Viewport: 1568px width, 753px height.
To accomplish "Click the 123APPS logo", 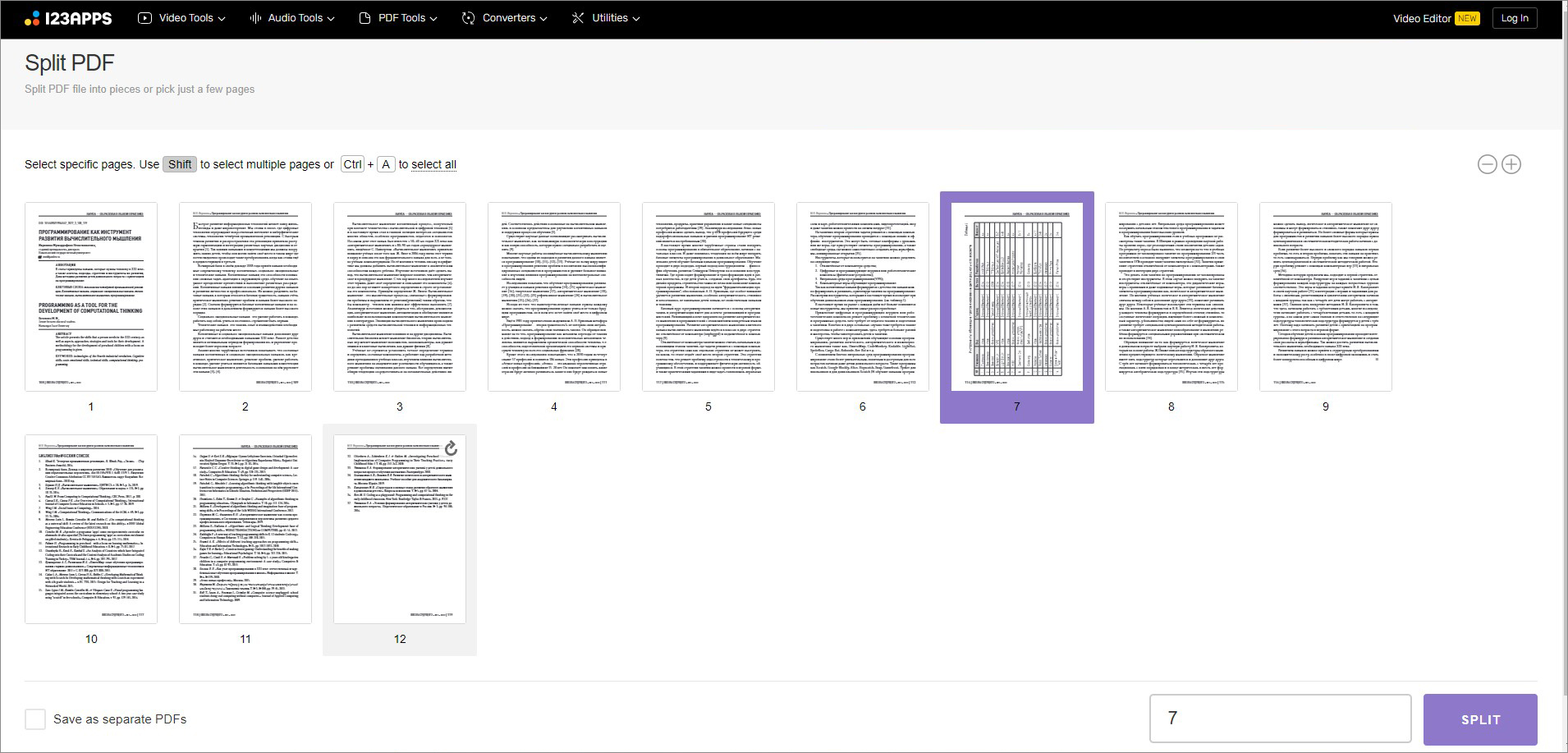I will pyautogui.click(x=68, y=18).
